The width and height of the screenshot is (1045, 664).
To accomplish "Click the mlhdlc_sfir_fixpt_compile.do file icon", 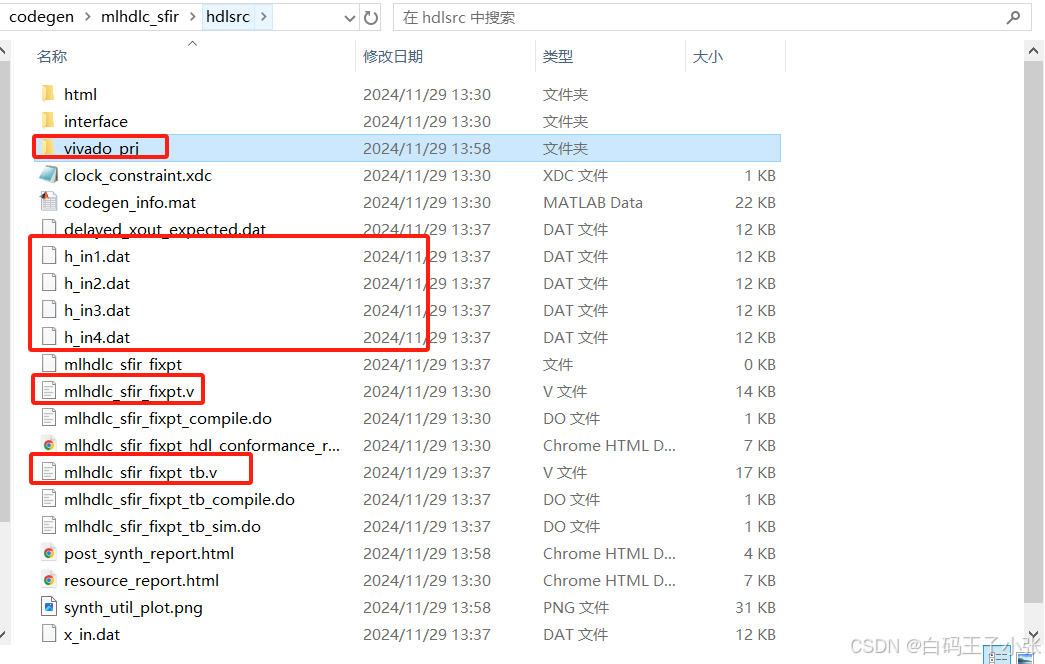I will [49, 418].
